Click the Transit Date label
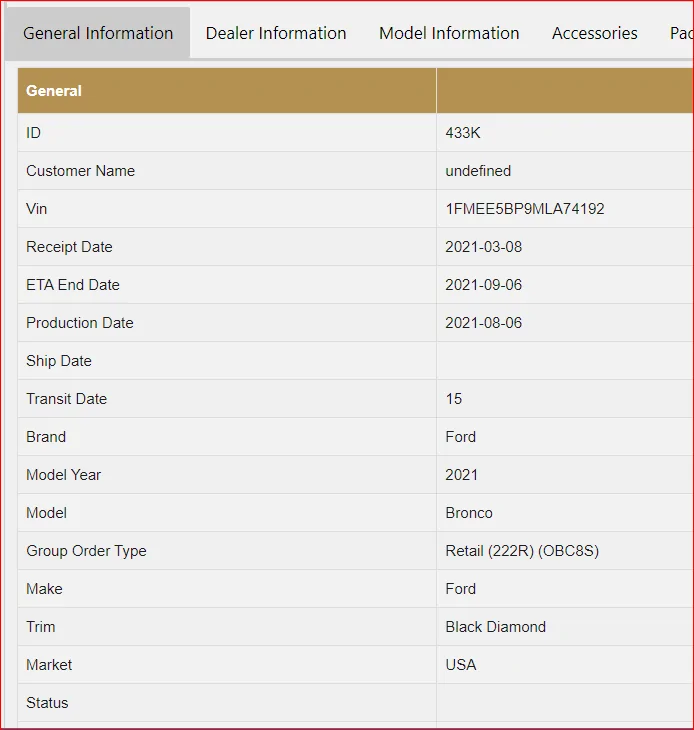The image size is (694, 730). 67,399
